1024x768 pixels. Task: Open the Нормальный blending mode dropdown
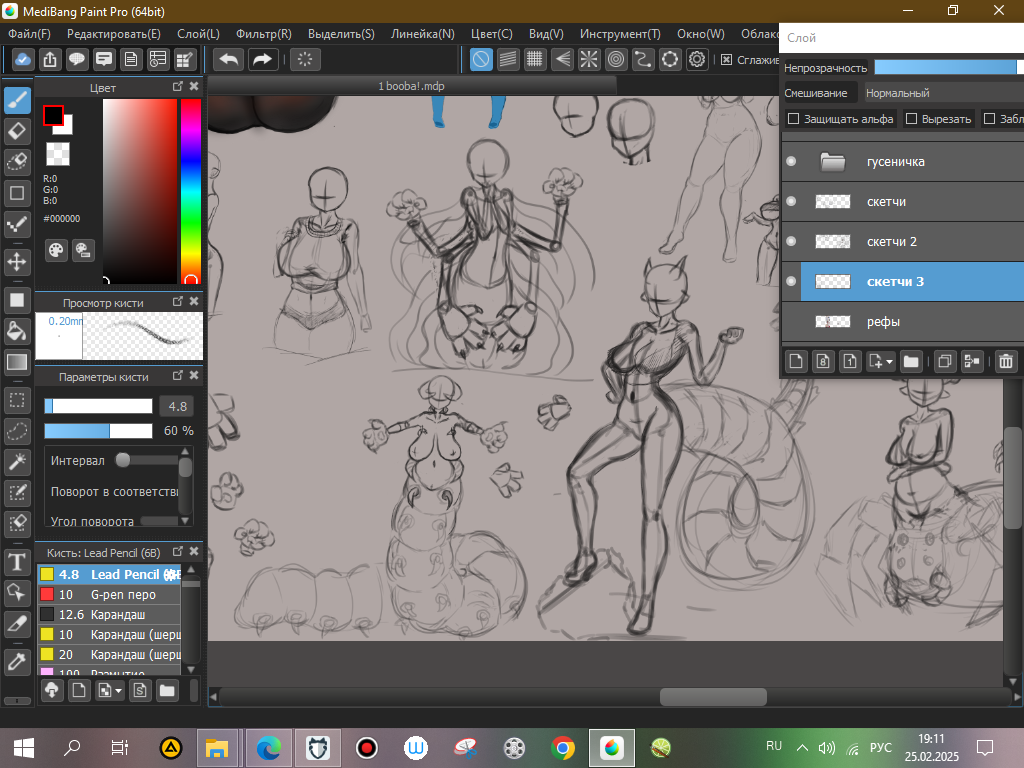940,93
